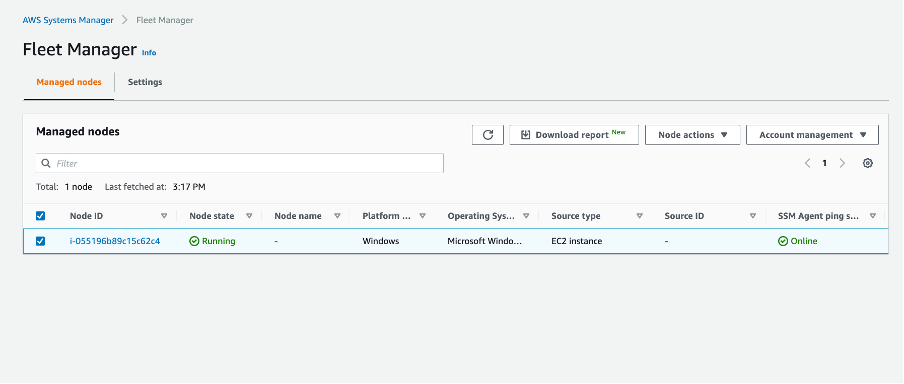The width and height of the screenshot is (904, 384).
Task: Click the Download report button
Action: [x=574, y=135]
